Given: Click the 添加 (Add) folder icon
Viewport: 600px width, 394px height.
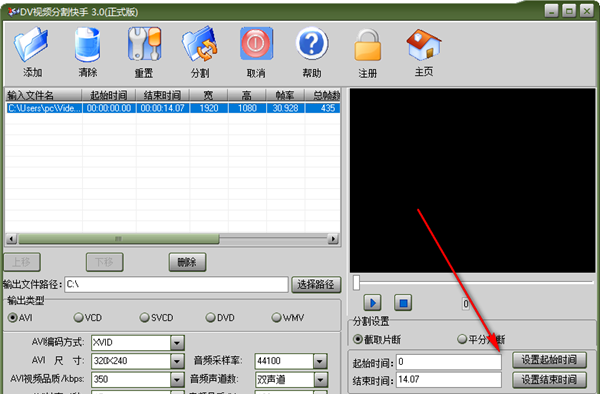Looking at the screenshot, I should pos(31,44).
